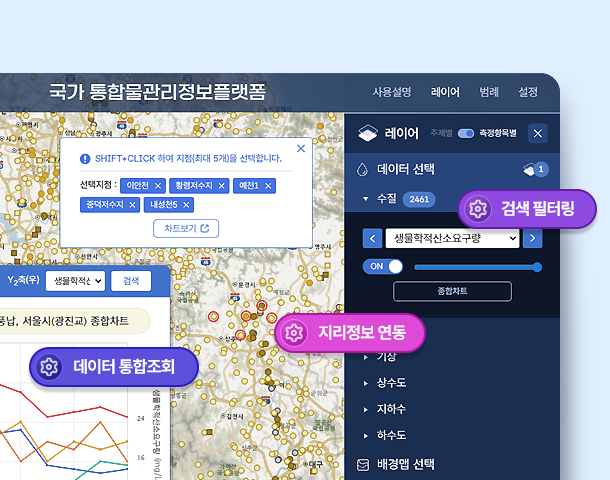Click the 차트보기 button
The width and height of the screenshot is (610, 480).
(x=186, y=228)
